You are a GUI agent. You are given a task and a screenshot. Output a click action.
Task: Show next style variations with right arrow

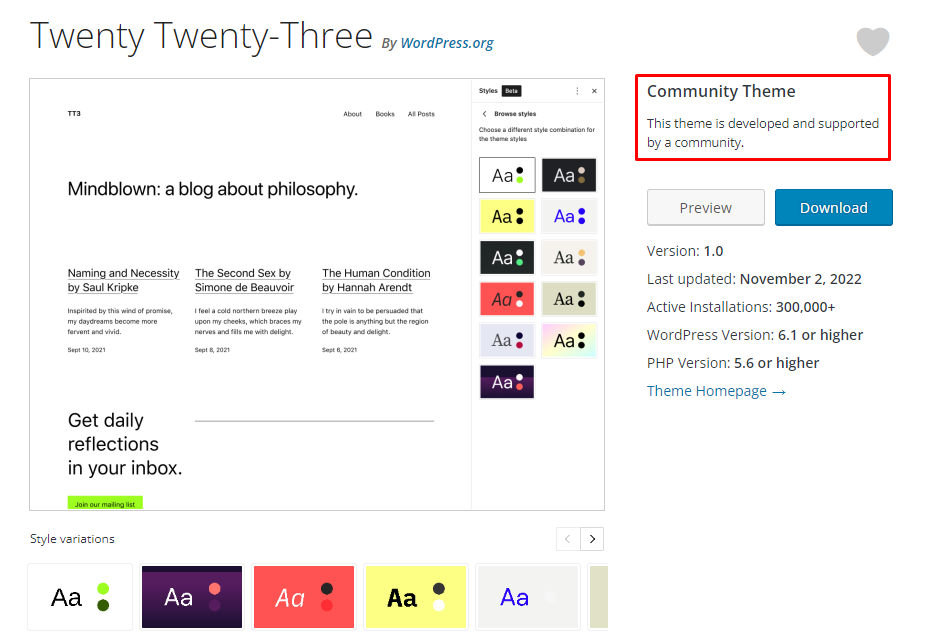pyautogui.click(x=591, y=538)
